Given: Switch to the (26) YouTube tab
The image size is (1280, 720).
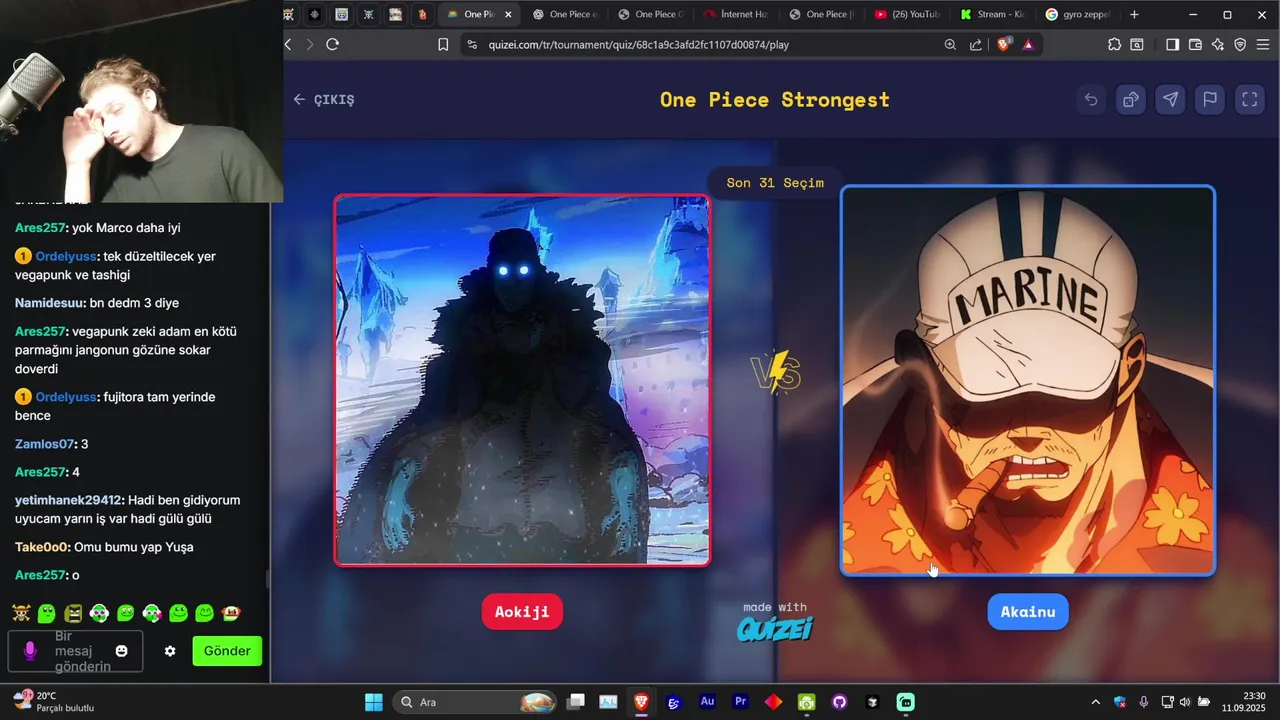Looking at the screenshot, I should pyautogui.click(x=906, y=15).
